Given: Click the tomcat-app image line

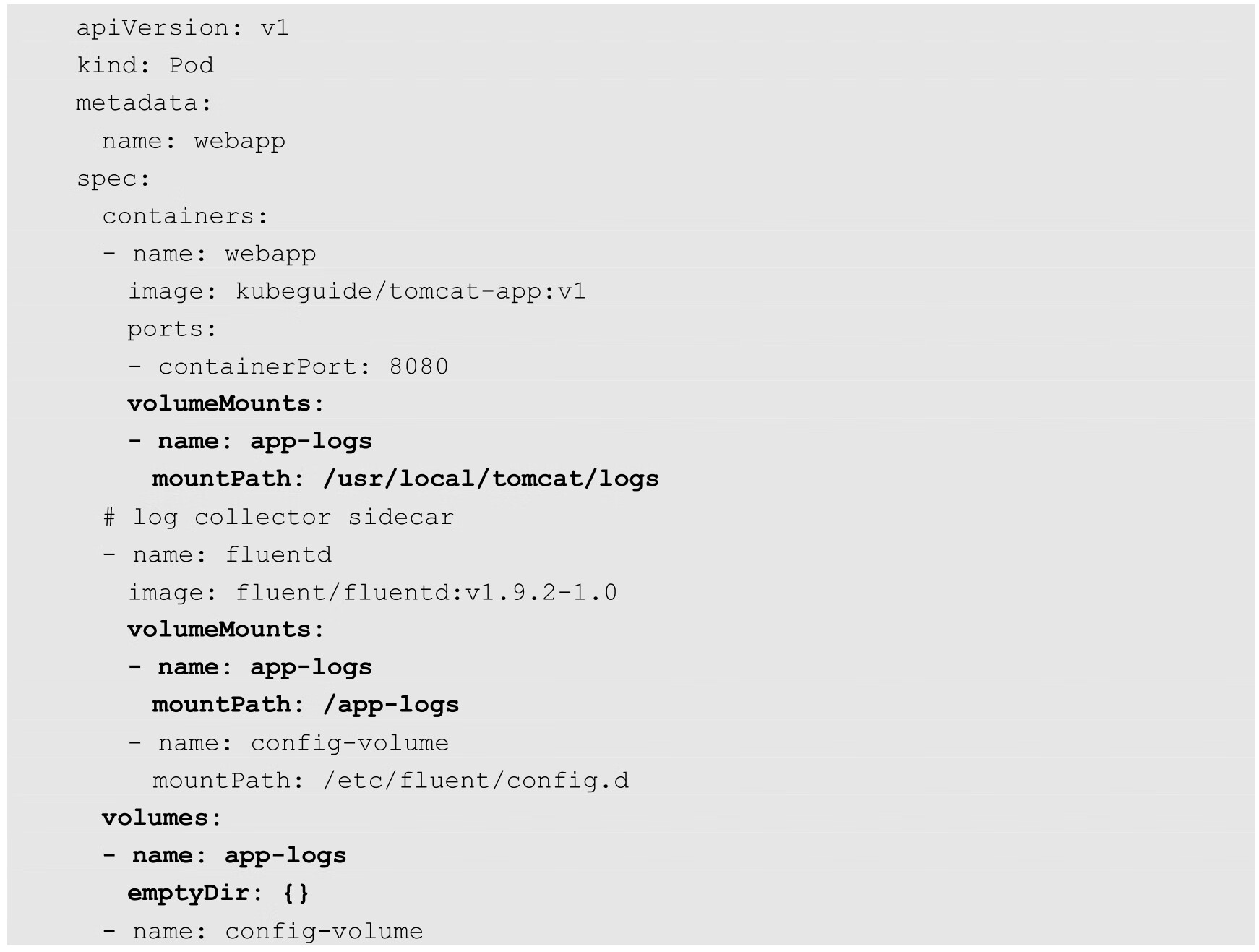Looking at the screenshot, I should click(x=356, y=291).
